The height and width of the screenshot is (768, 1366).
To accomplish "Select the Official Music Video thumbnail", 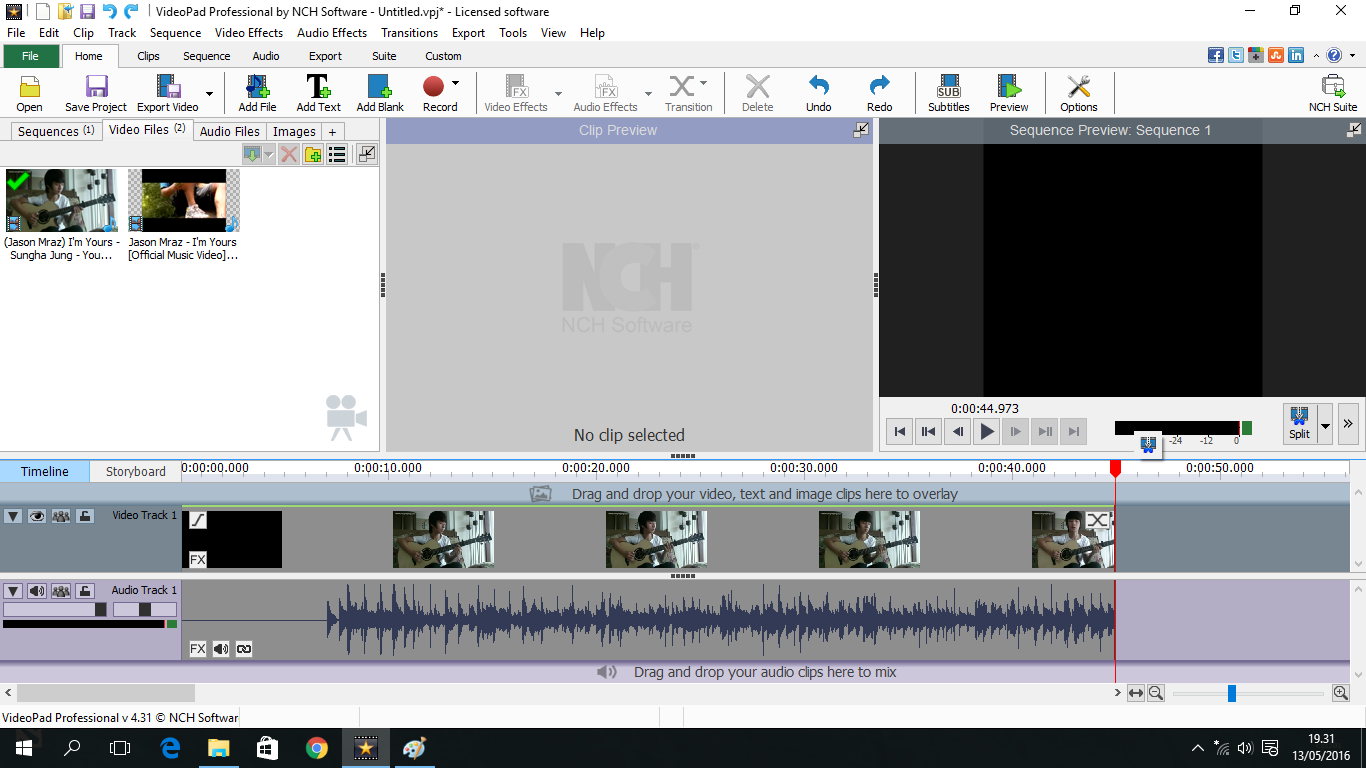I will pyautogui.click(x=184, y=200).
